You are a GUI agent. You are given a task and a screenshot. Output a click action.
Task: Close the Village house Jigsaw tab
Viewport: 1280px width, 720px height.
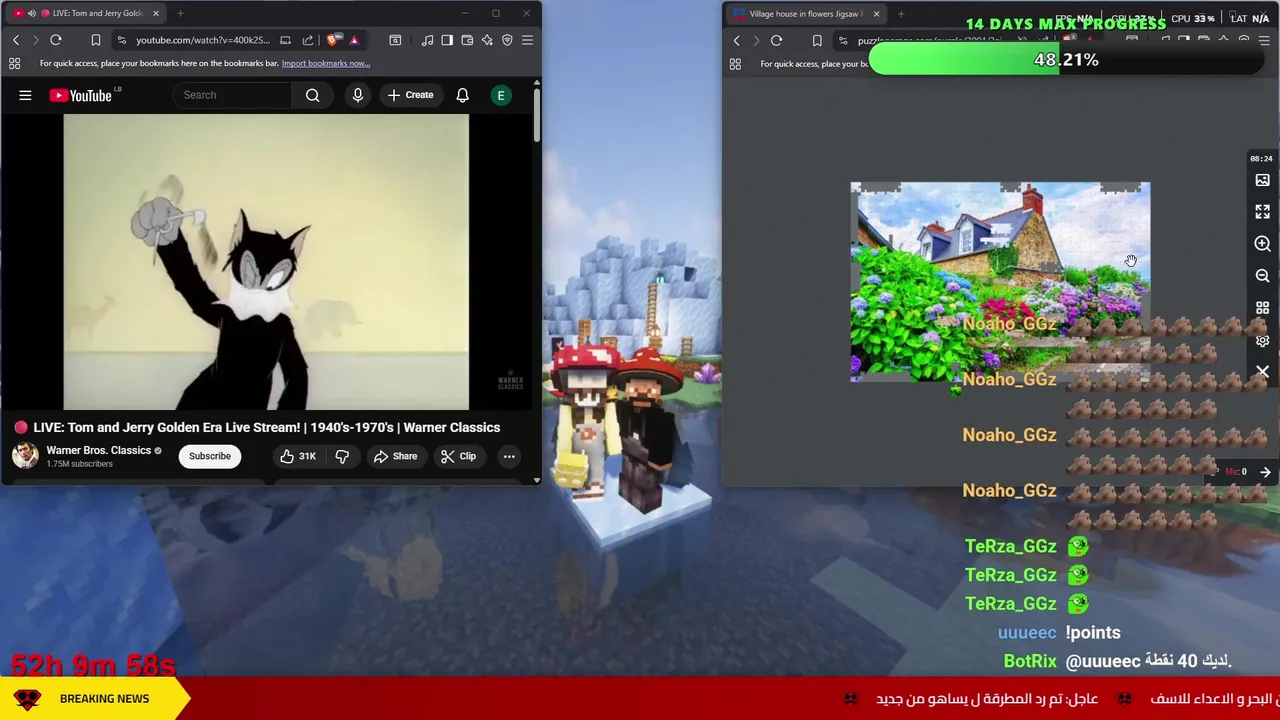click(876, 14)
